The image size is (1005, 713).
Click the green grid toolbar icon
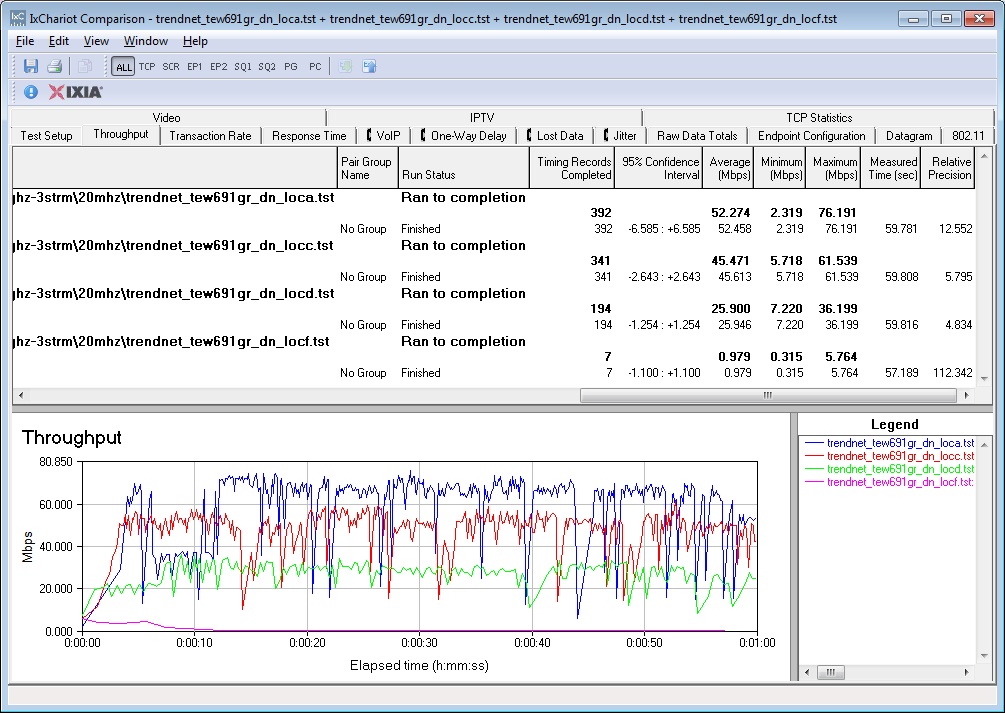tap(345, 66)
